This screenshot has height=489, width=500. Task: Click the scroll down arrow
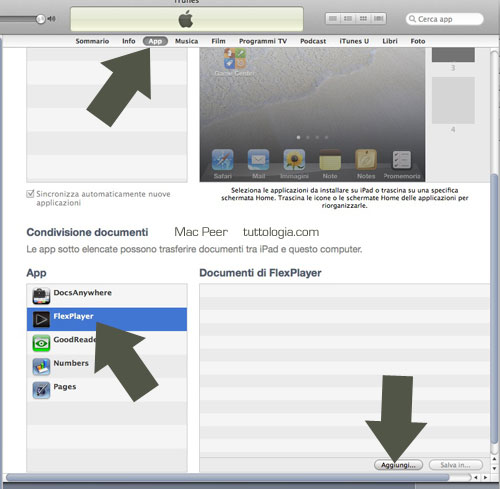tap(494, 469)
